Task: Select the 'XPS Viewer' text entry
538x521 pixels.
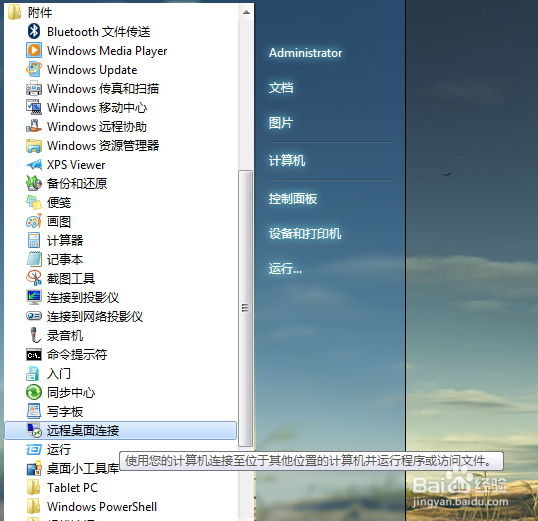Action: 76,165
